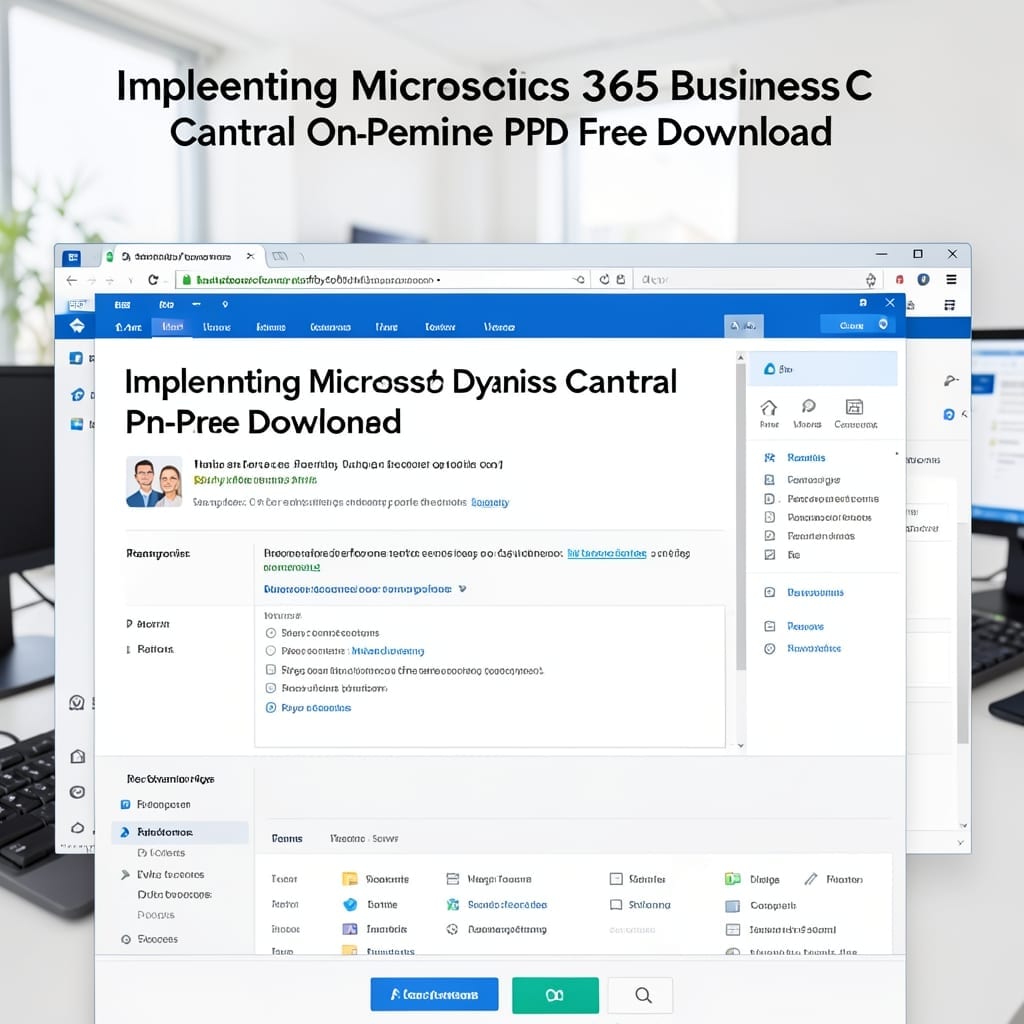Open a new tab beside the current browser tab
Image resolution: width=1024 pixels, height=1024 pixels.
click(x=280, y=256)
